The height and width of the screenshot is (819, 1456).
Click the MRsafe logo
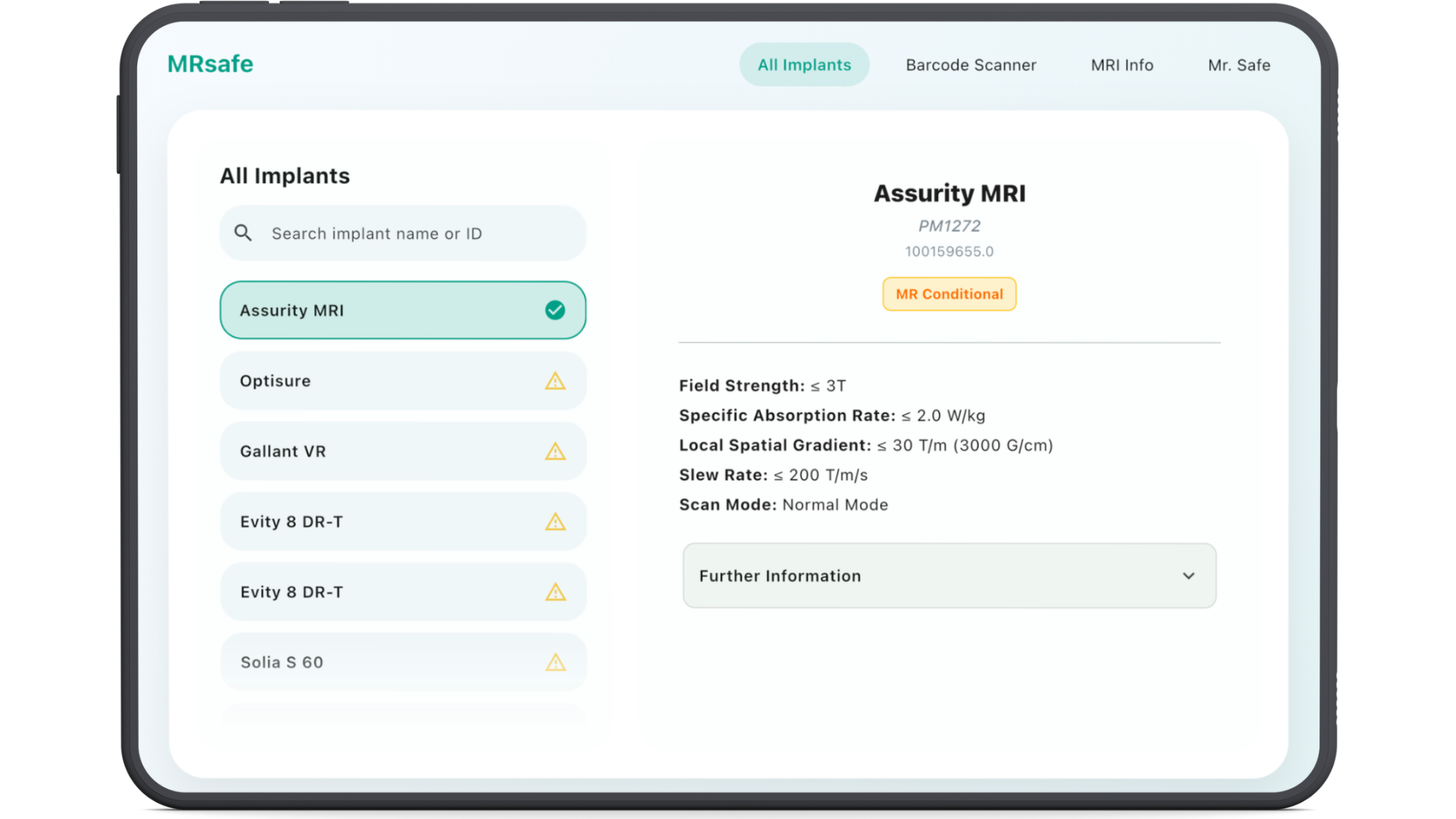(x=210, y=64)
